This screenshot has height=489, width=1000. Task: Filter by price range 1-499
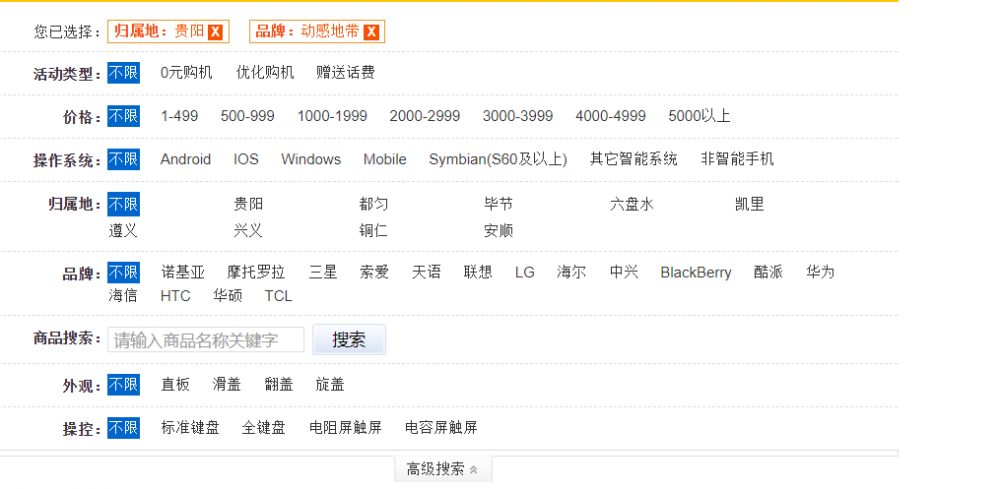coord(179,116)
